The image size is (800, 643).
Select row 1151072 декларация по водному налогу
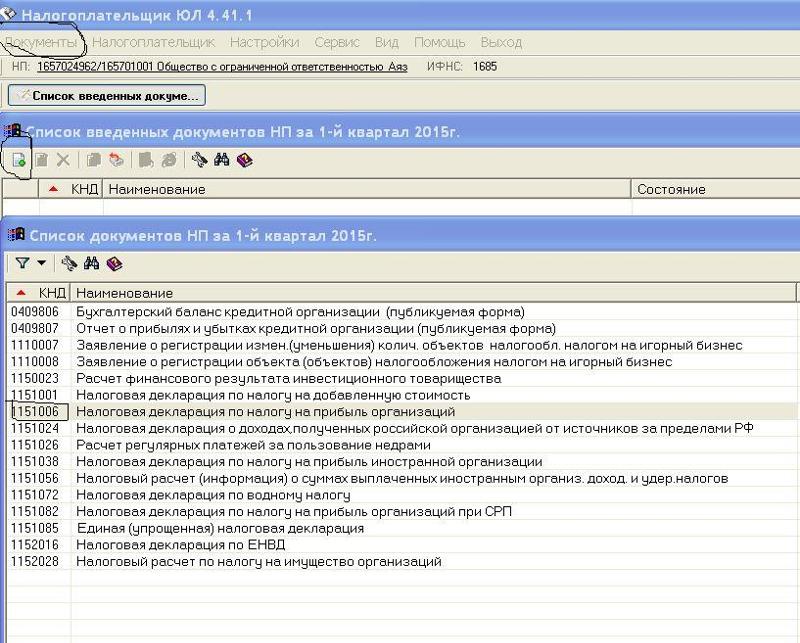403,495
